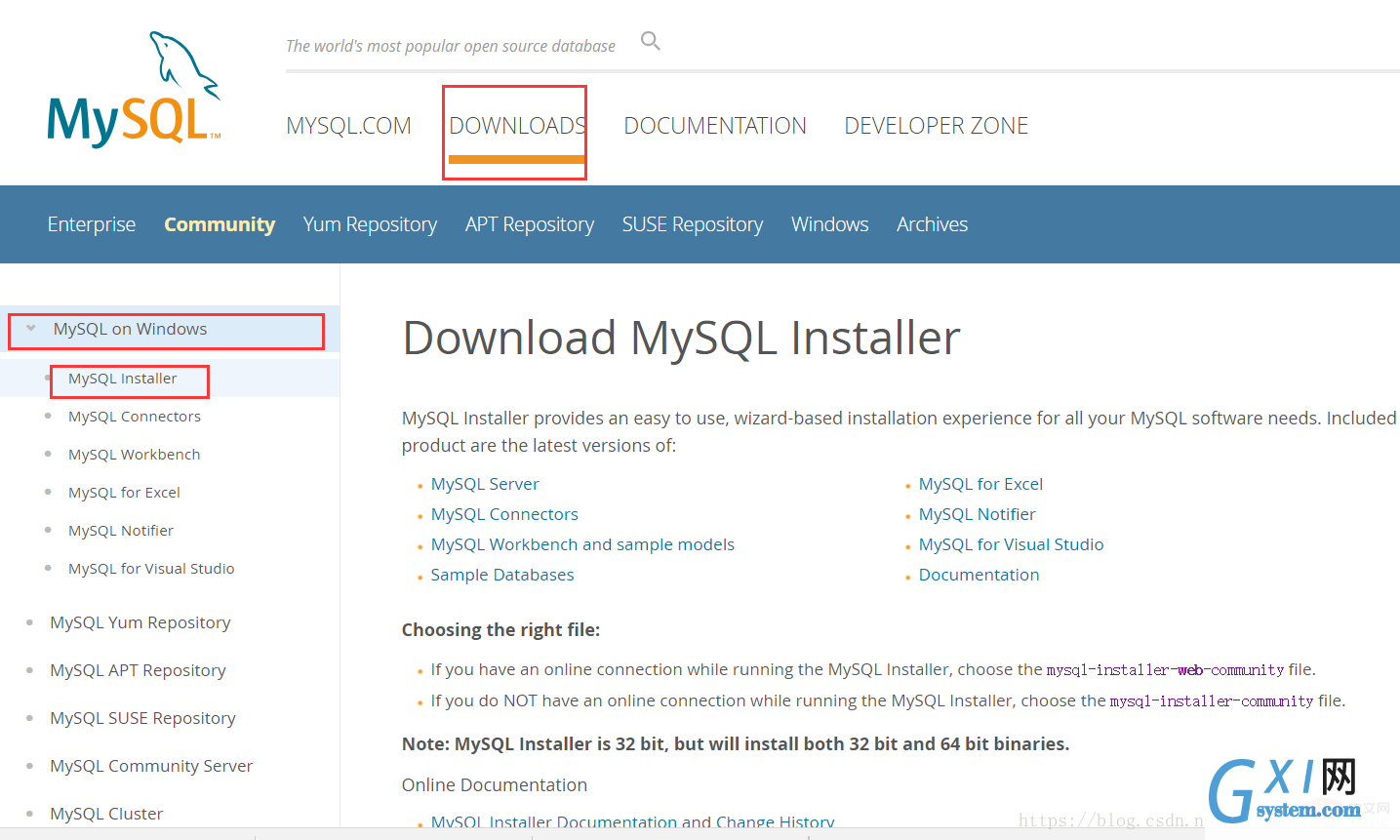The width and height of the screenshot is (1400, 840).
Task: Click the Choosing the right file heading
Action: pos(500,629)
